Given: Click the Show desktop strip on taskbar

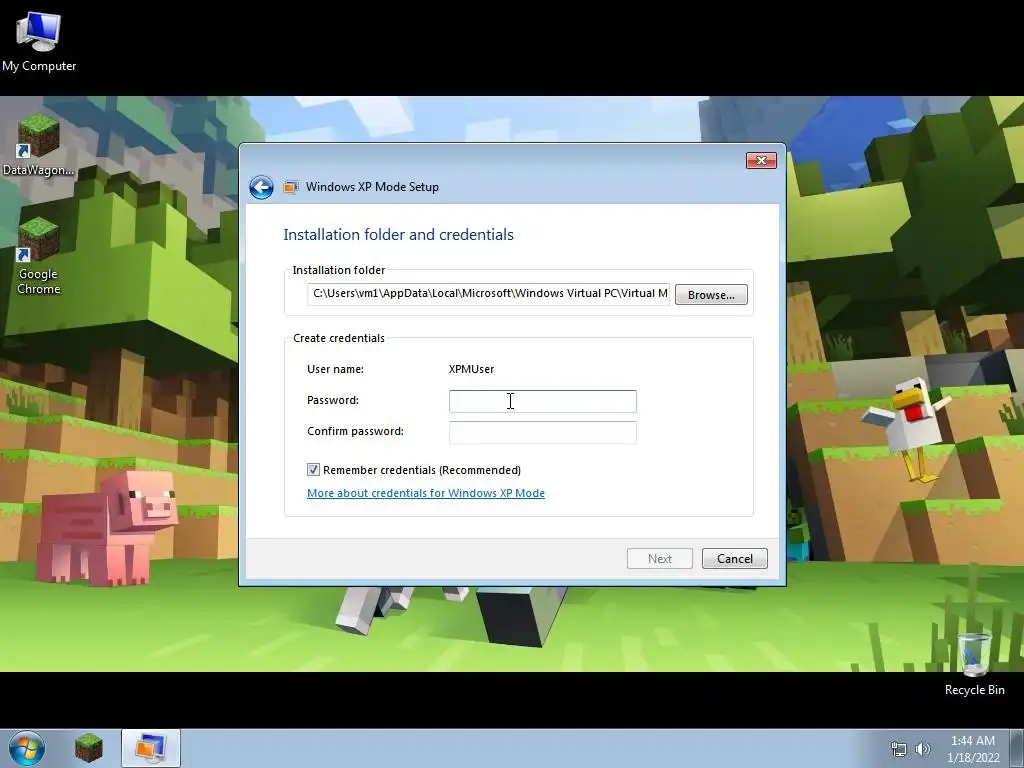Looking at the screenshot, I should [1017, 748].
